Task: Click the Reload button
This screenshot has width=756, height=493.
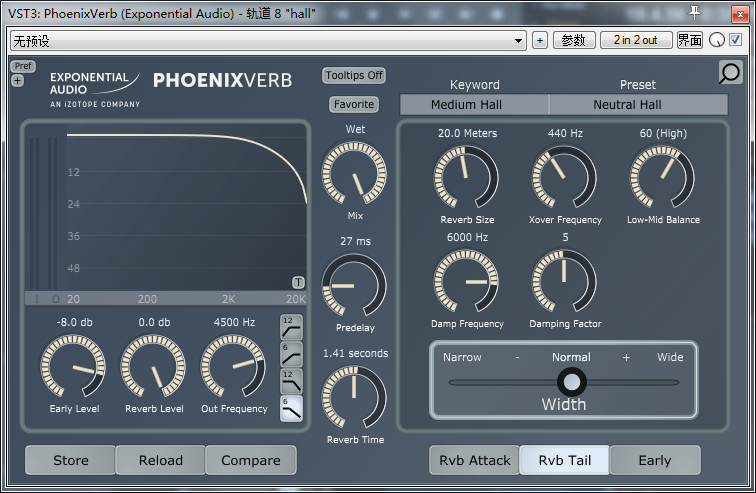Action: 161,460
